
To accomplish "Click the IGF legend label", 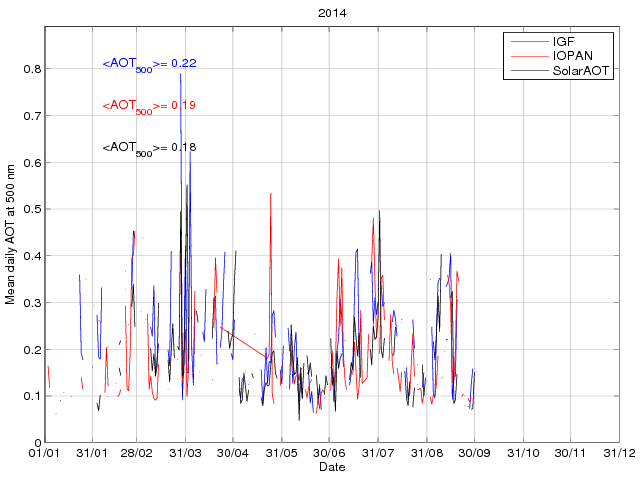I will (562, 41).
